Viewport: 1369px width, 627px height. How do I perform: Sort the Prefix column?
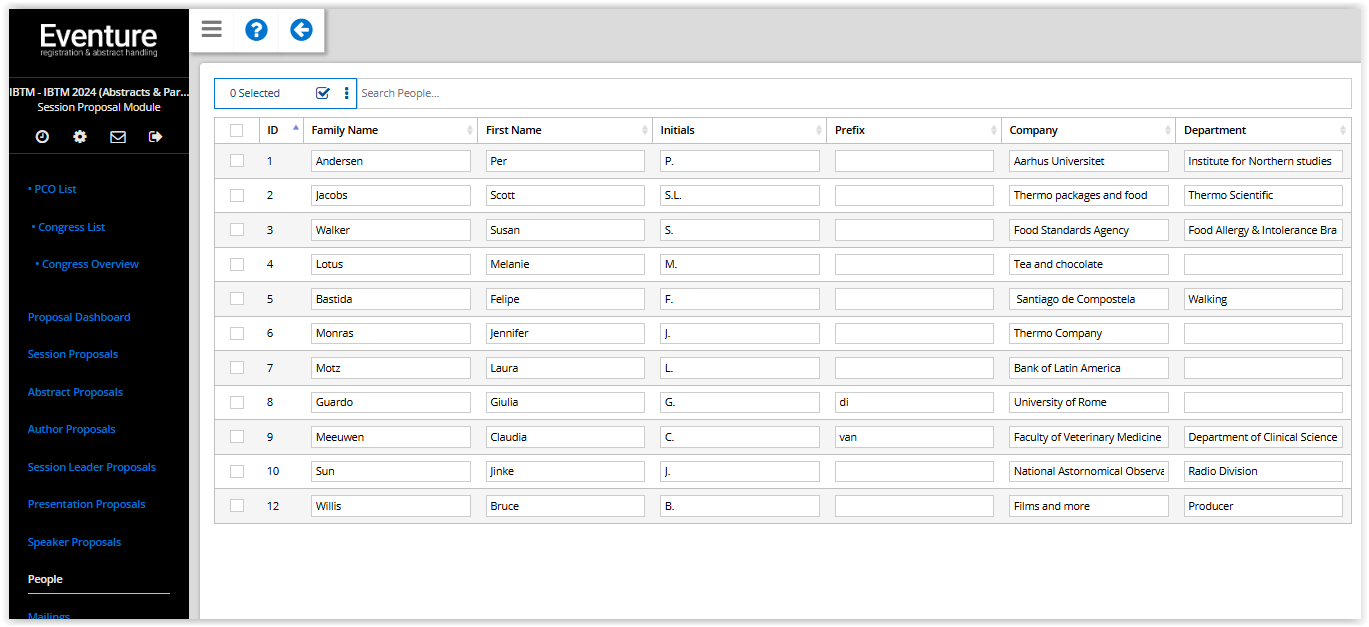994,130
